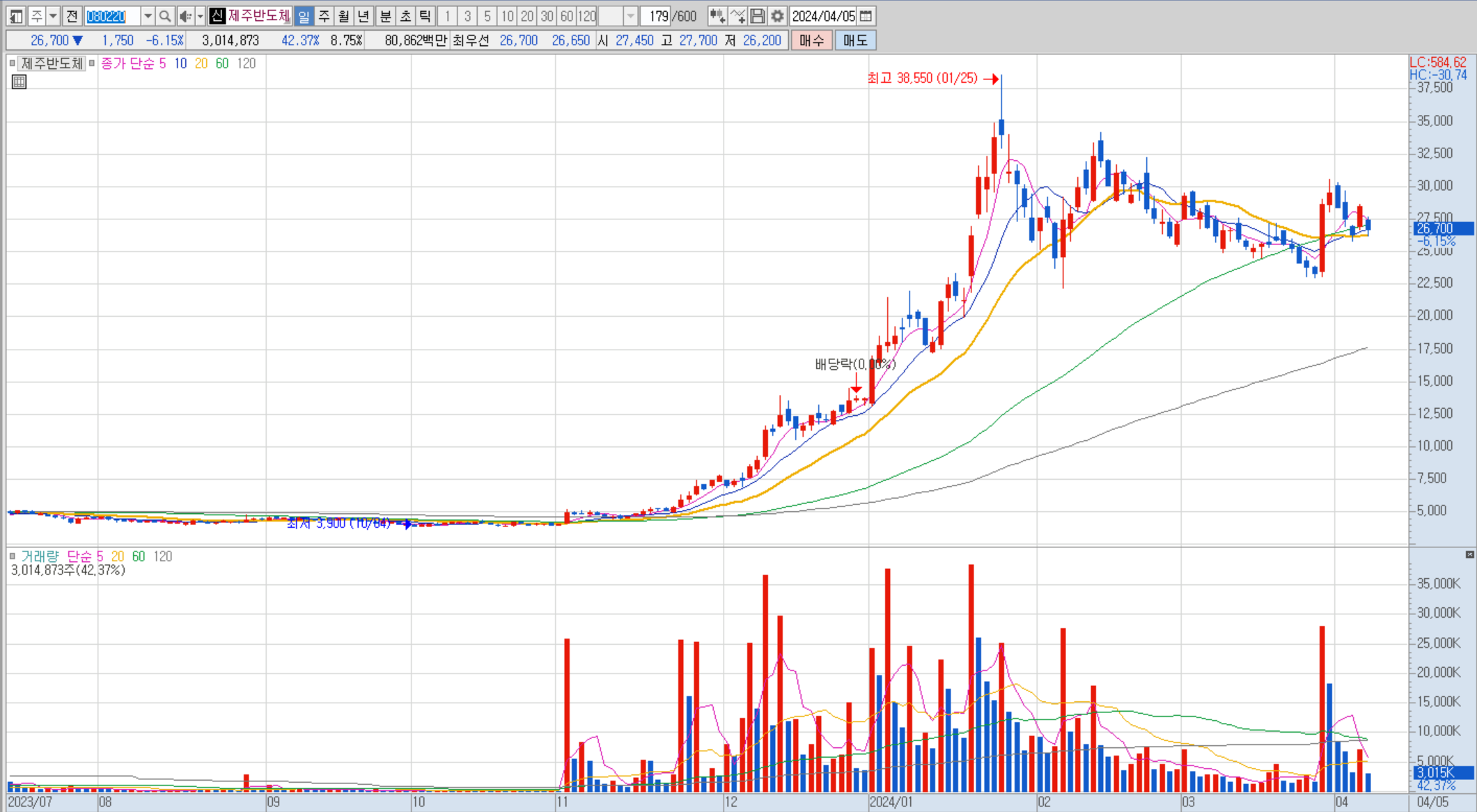Viewport: 1477px width, 812px height.
Task: Click the open price 27,450
Action: (634, 40)
